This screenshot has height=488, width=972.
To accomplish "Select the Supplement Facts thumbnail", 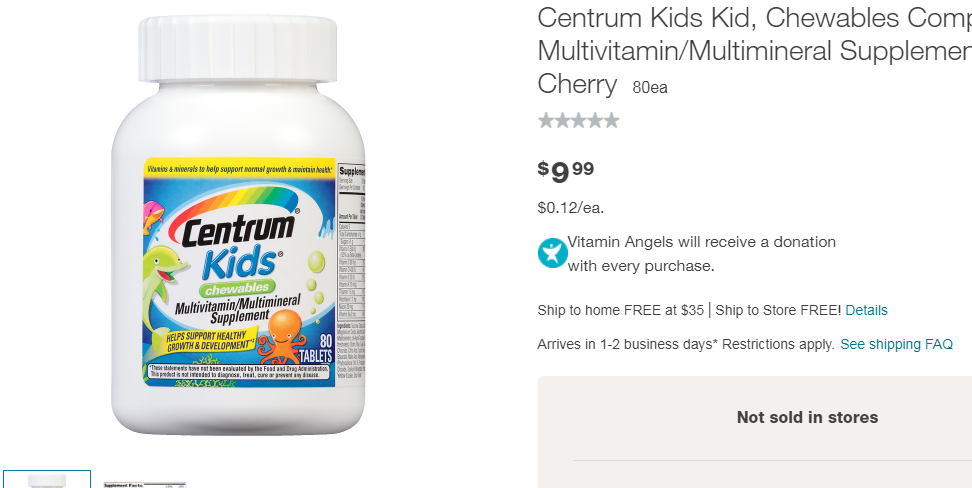I will 144,484.
